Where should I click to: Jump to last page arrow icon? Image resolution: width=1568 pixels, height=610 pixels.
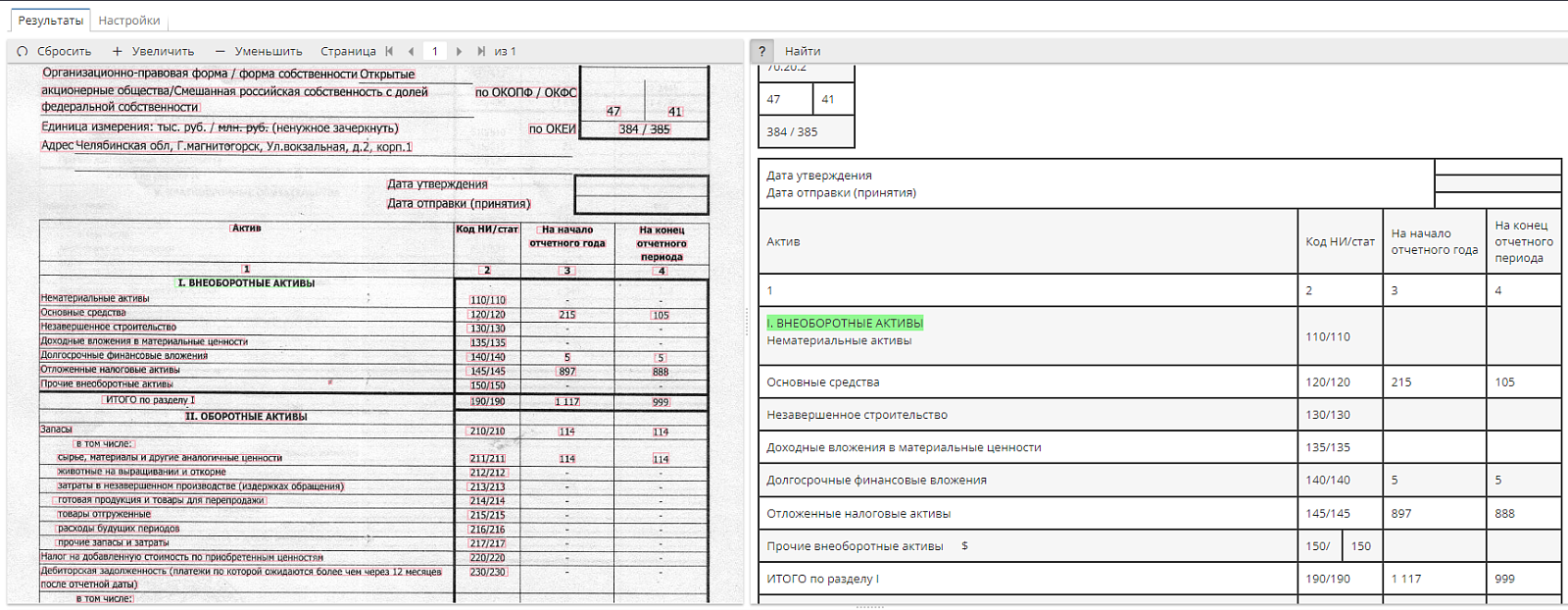pyautogui.click(x=481, y=51)
